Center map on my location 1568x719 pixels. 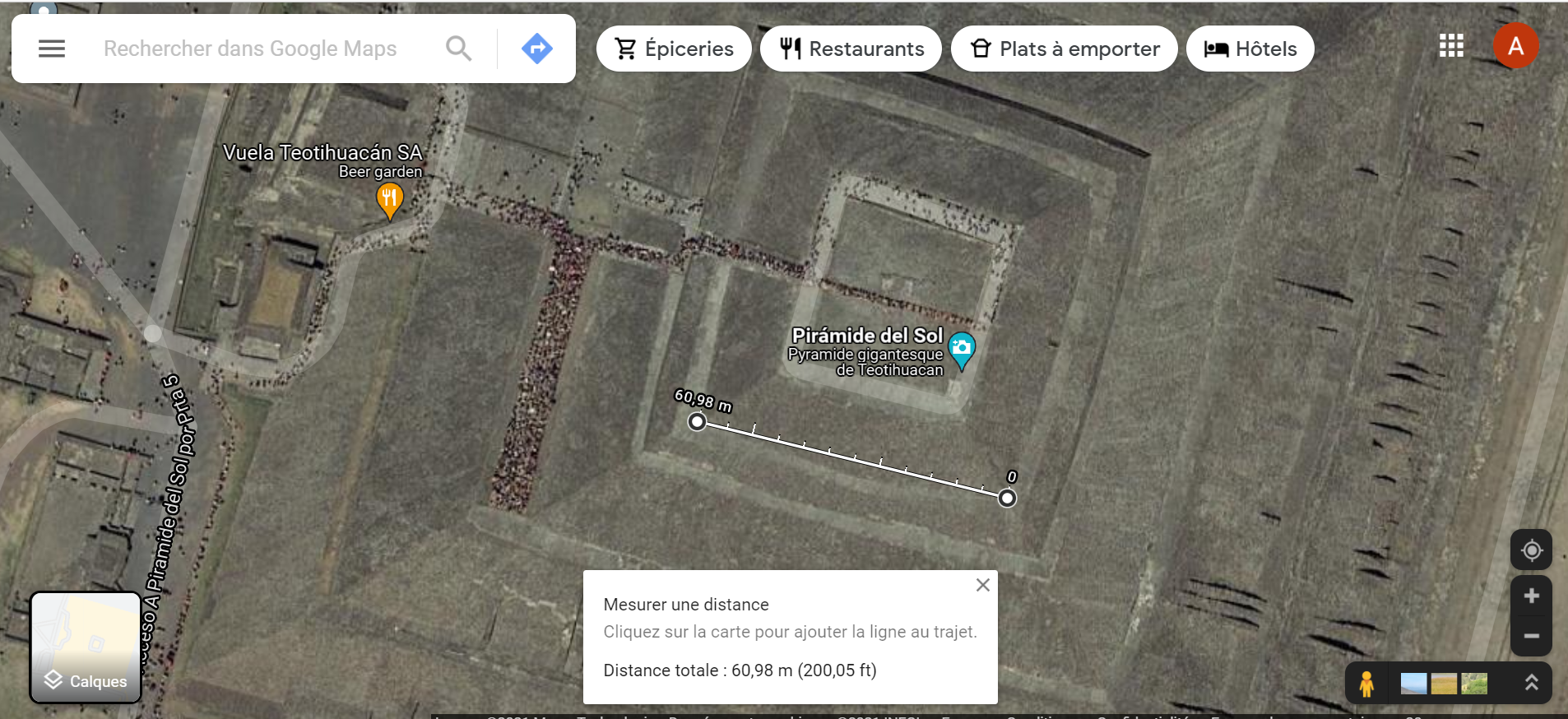pyautogui.click(x=1531, y=550)
